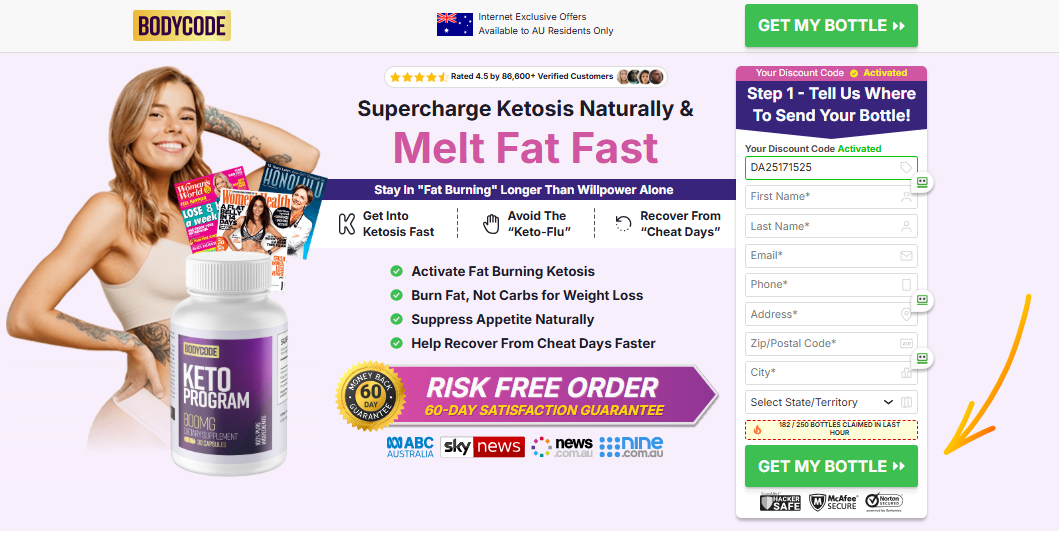This screenshot has width=1059, height=536.
Task: Click the BODYCODE logo
Action: pos(182,26)
